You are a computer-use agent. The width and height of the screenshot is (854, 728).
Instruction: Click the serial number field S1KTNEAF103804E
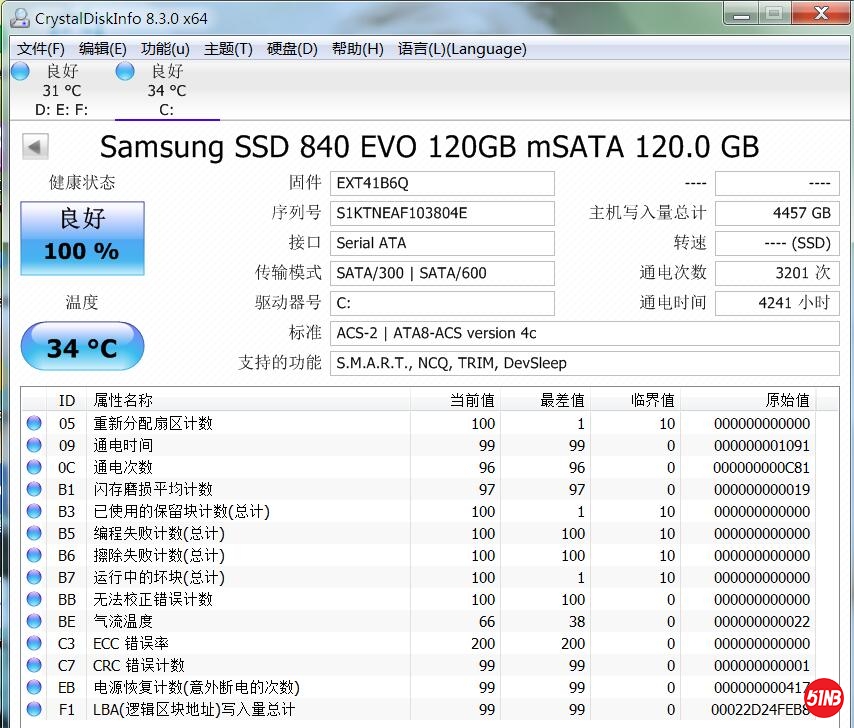442,213
